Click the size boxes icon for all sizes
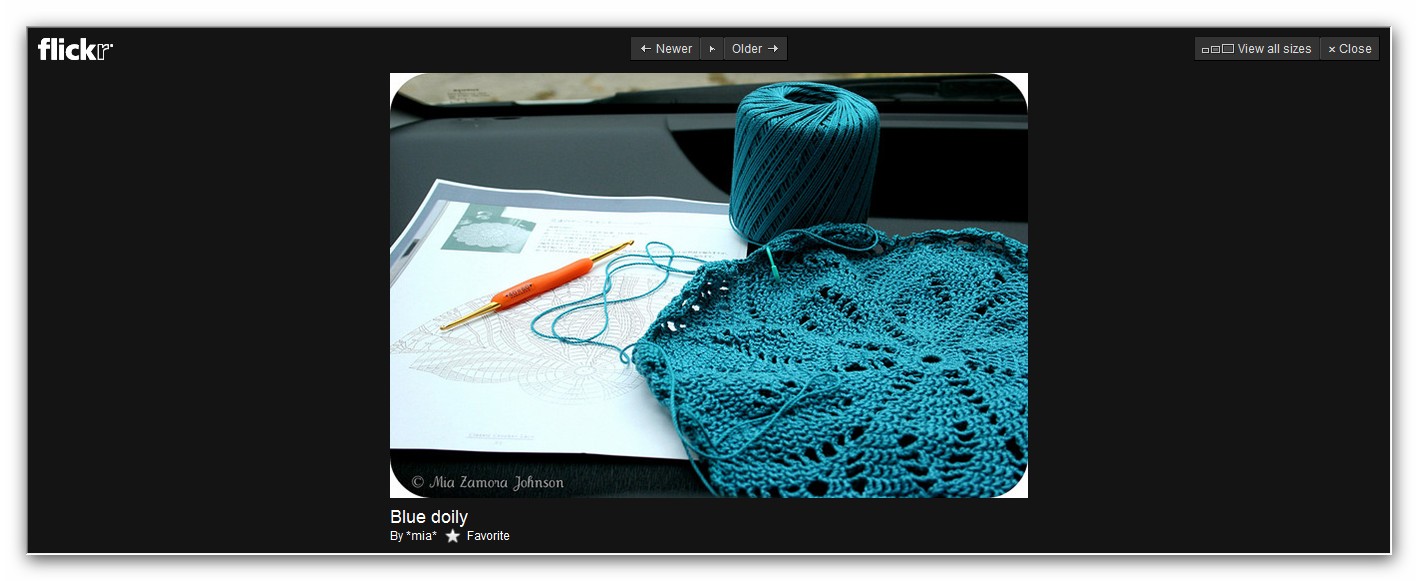This screenshot has height=581, width=1418. 1217,49
